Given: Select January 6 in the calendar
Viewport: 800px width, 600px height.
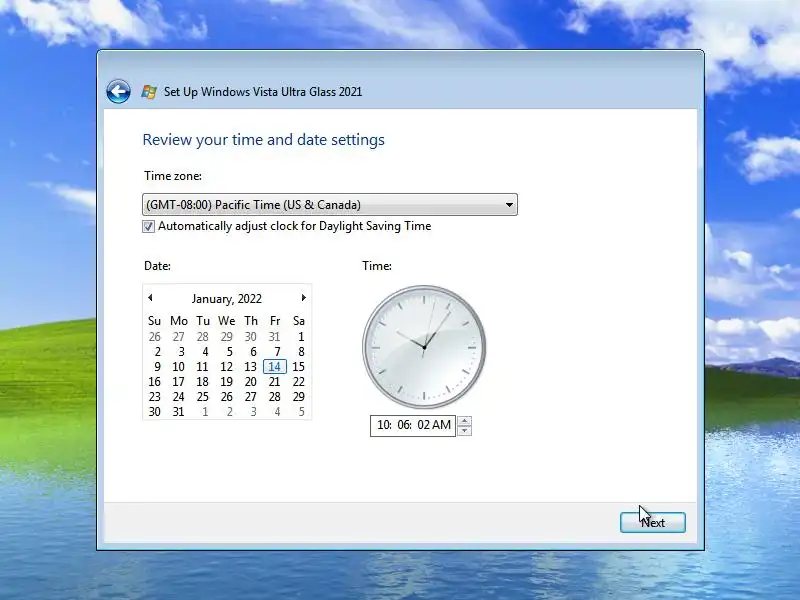Looking at the screenshot, I should [253, 352].
